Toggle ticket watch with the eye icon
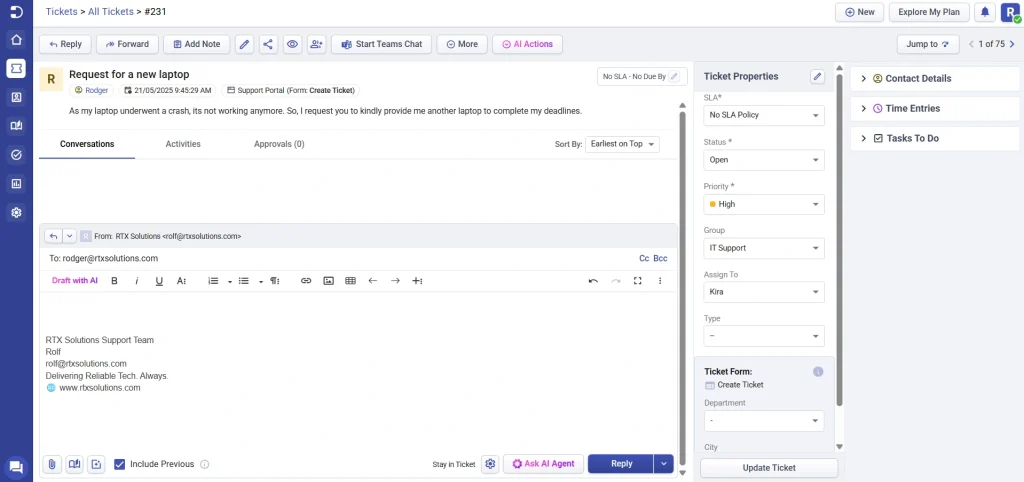1024x482 pixels. click(292, 44)
